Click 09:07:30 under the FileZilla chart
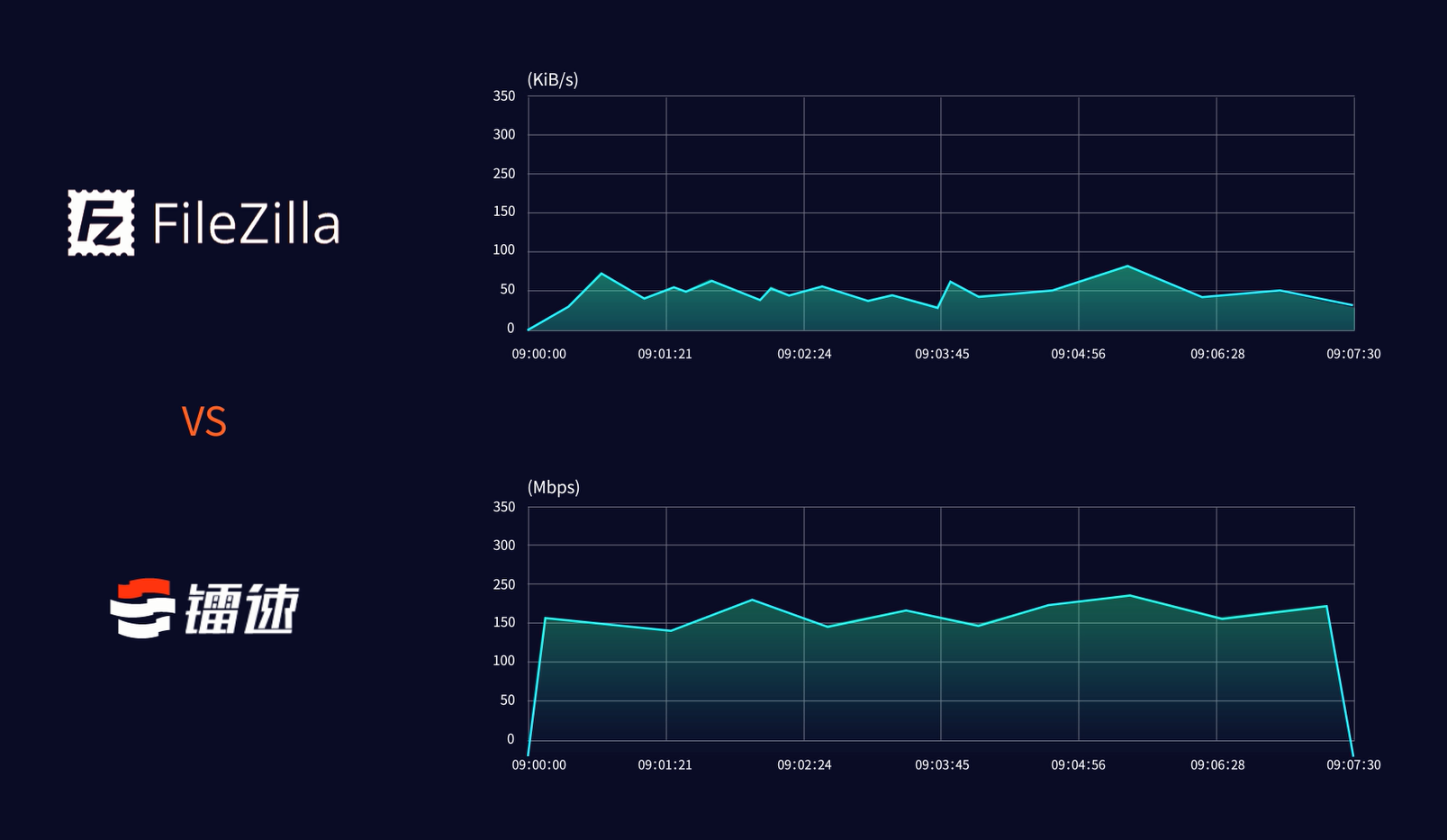The height and width of the screenshot is (840, 1447). [1353, 354]
